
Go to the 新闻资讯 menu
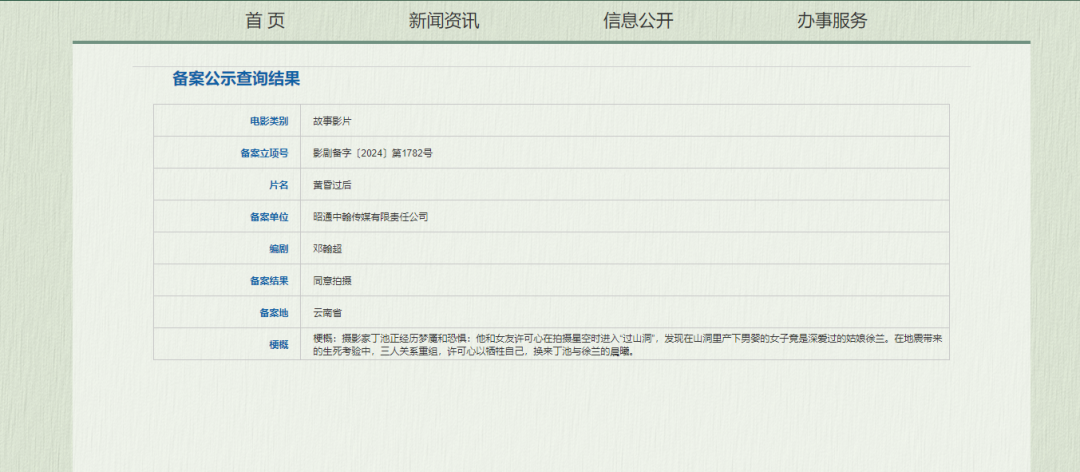[x=444, y=21]
